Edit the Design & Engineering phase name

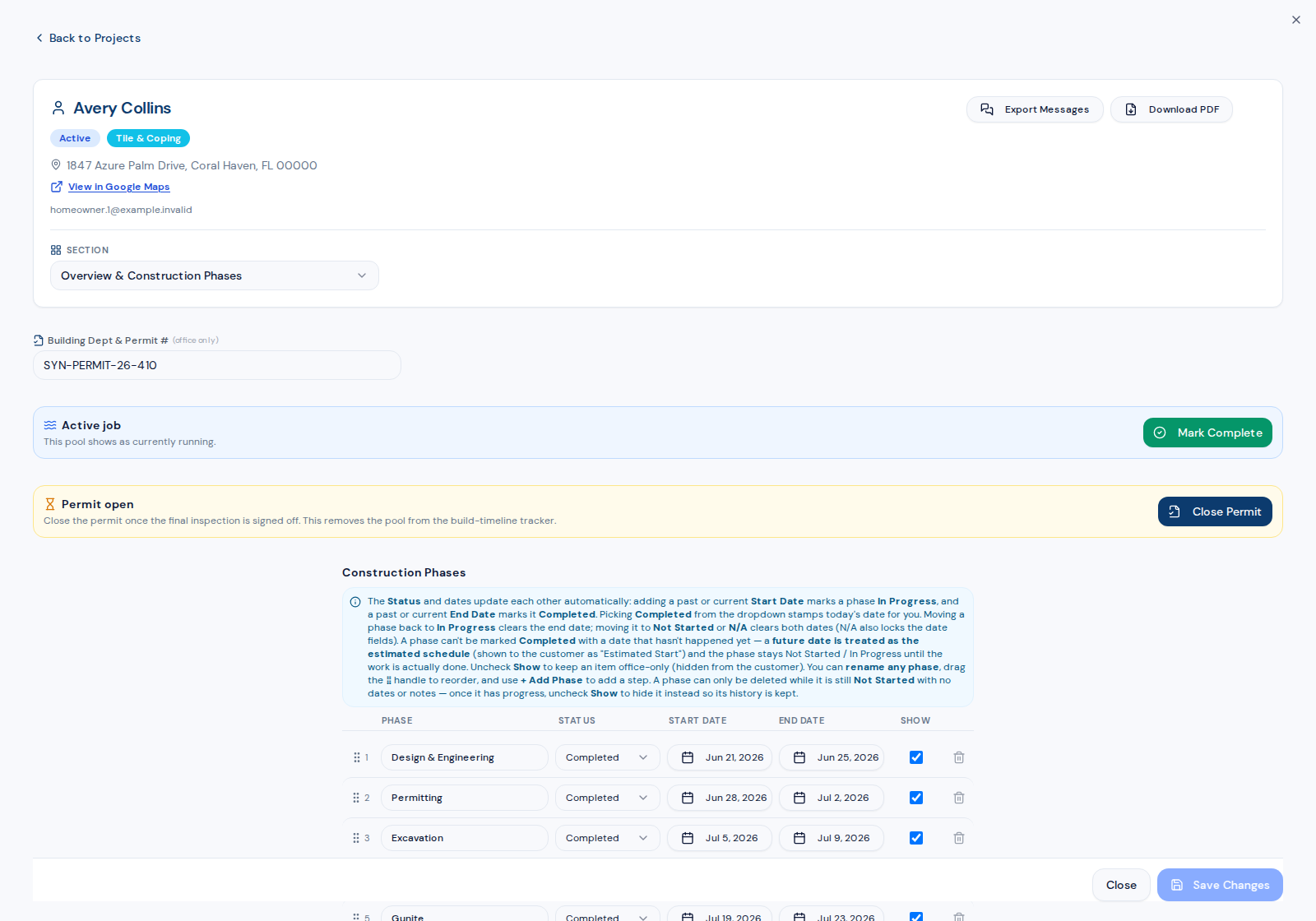pos(465,757)
